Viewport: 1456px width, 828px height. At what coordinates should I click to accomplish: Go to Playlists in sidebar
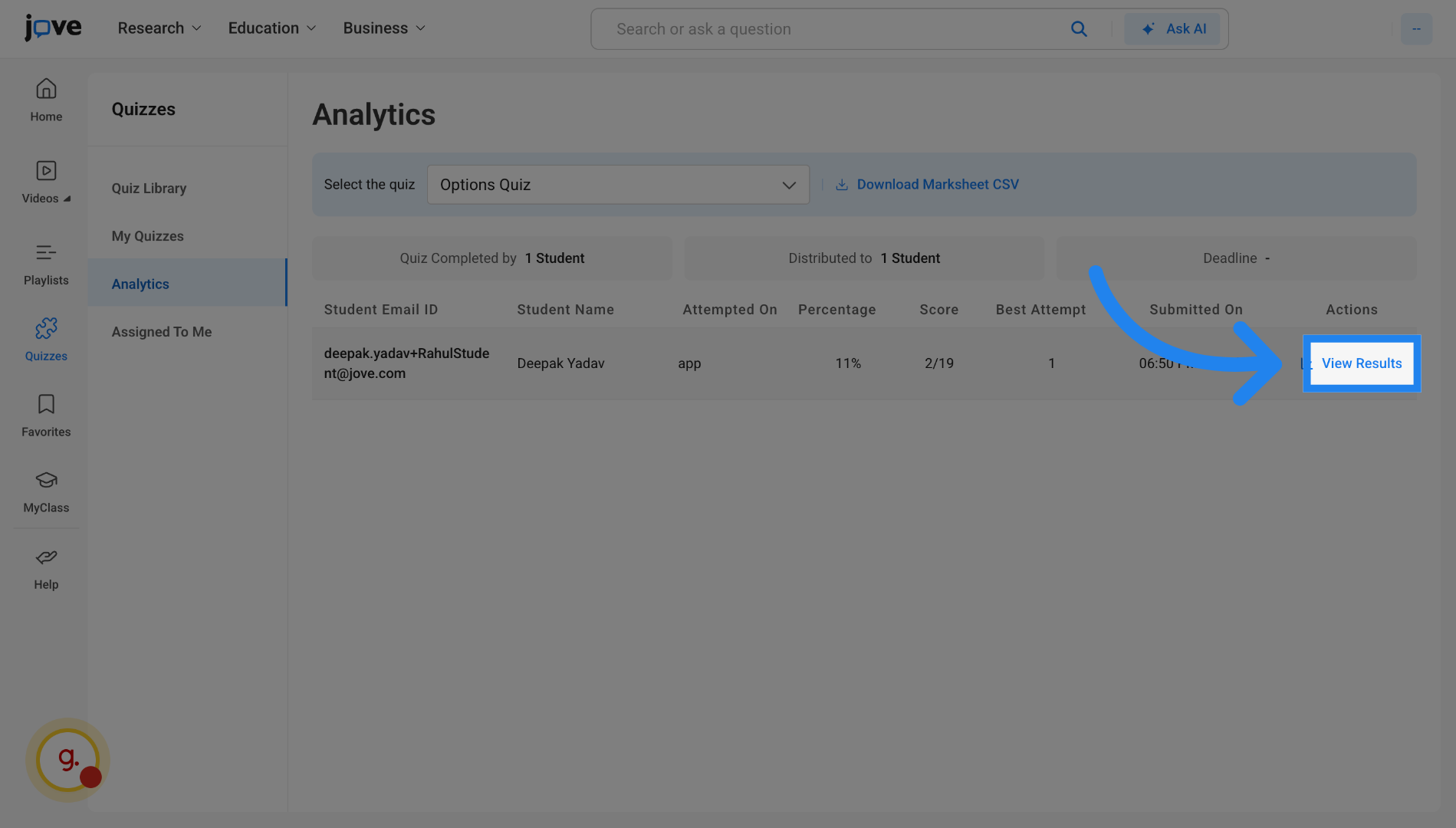point(46,264)
